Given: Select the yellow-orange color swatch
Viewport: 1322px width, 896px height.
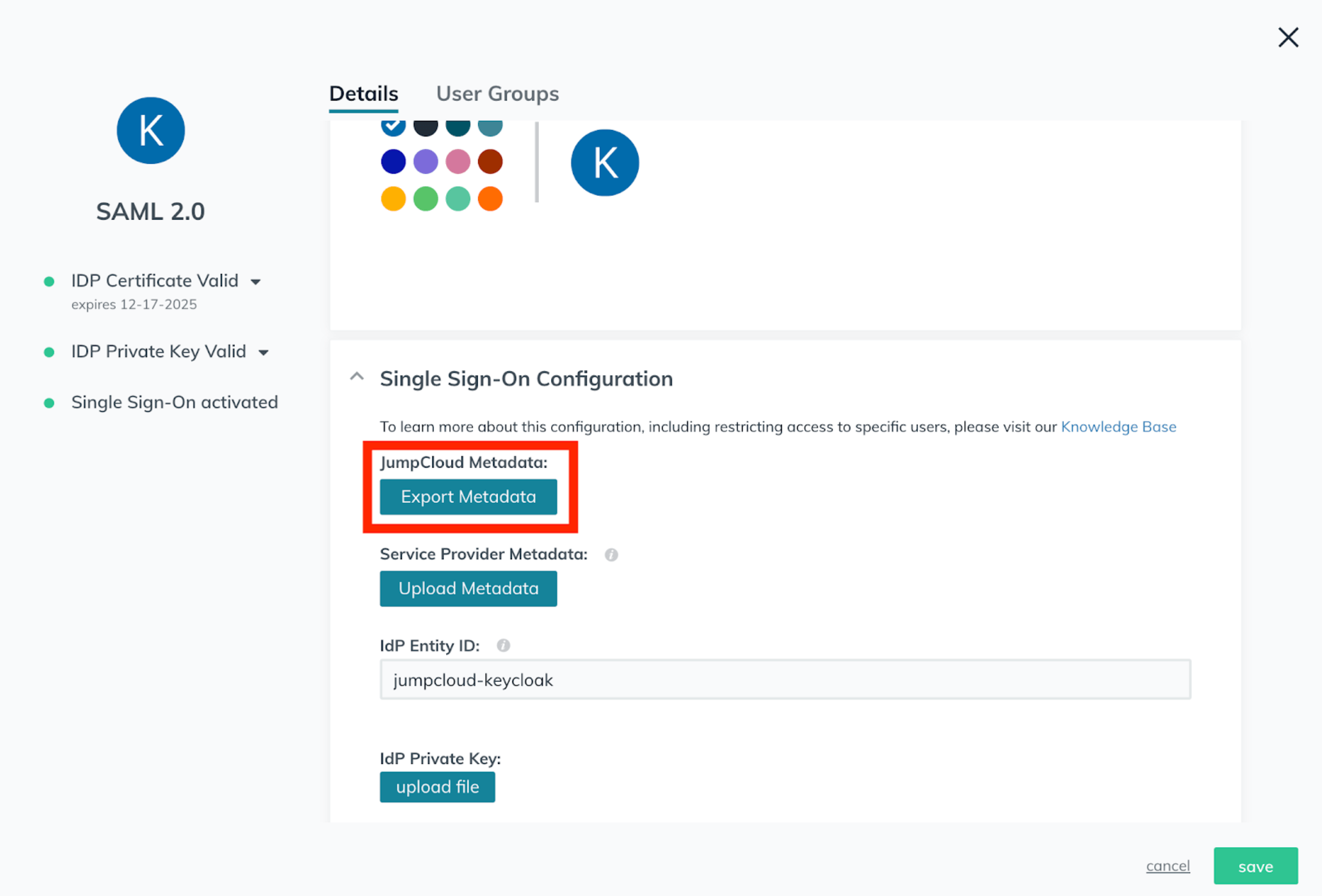Looking at the screenshot, I should click(x=393, y=198).
